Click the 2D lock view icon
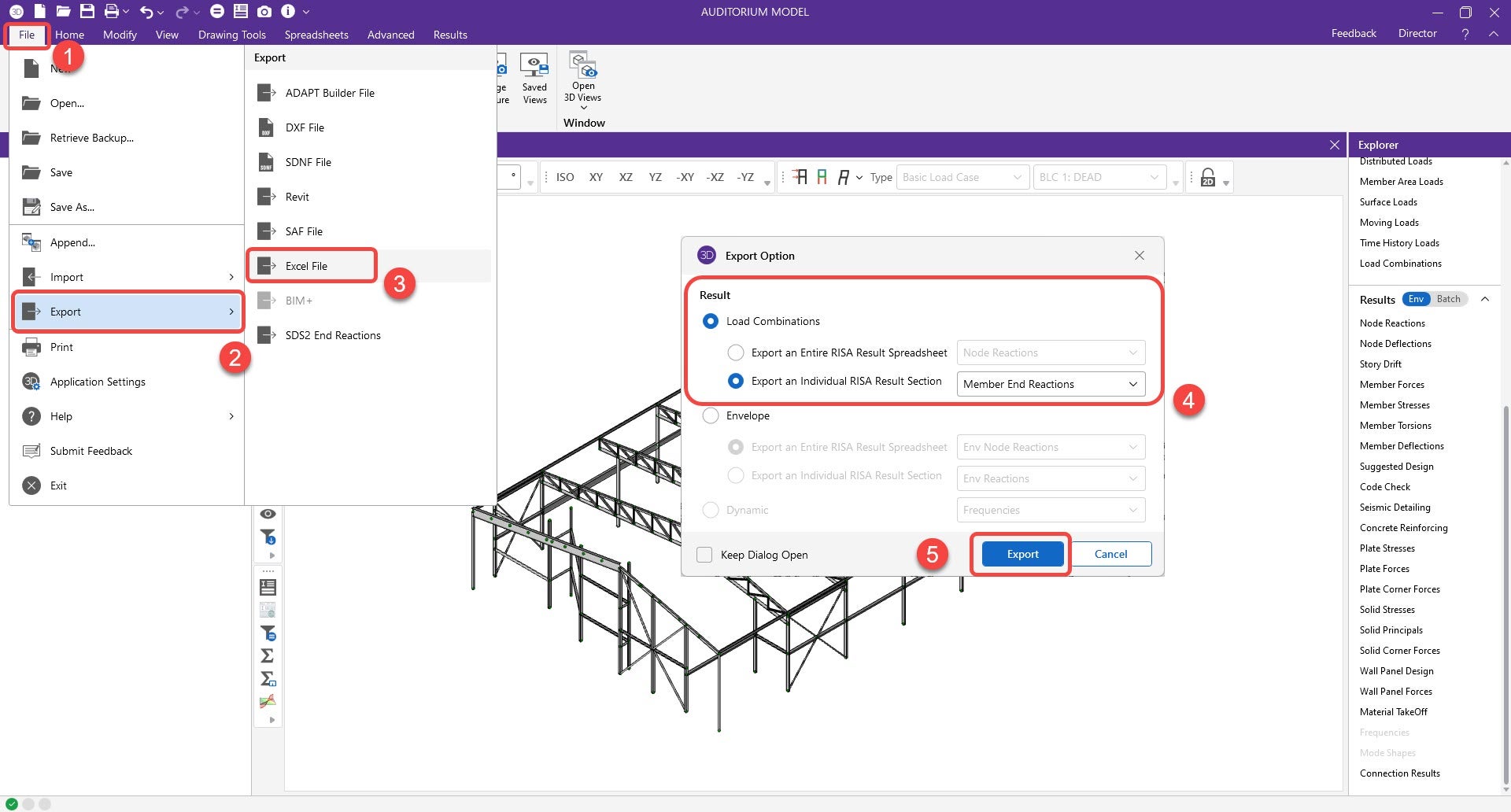Image resolution: width=1511 pixels, height=812 pixels. pos(1208,178)
